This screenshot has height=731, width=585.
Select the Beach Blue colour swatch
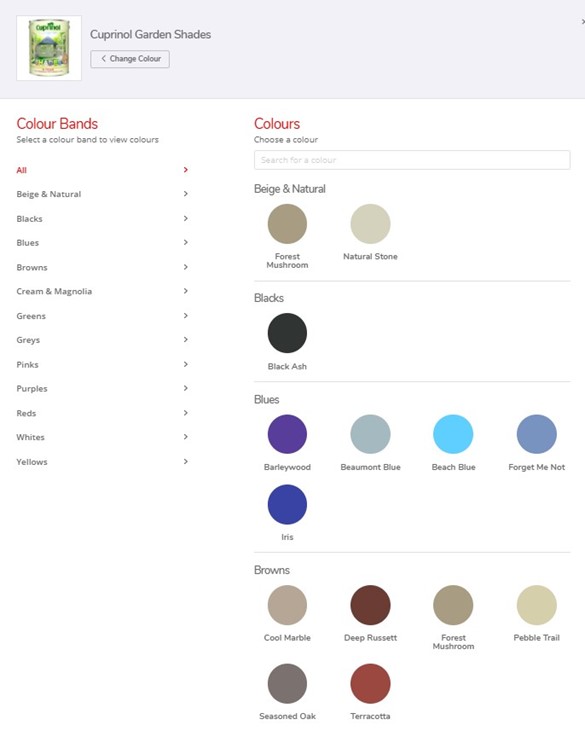click(x=453, y=434)
